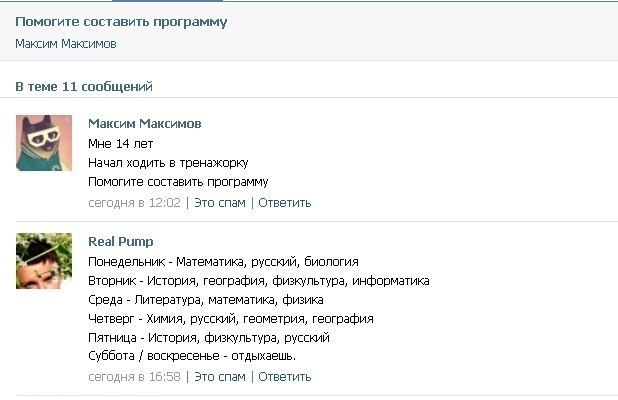
Task: Click the "сегодня в 16:58" timestamp
Action: tap(134, 377)
